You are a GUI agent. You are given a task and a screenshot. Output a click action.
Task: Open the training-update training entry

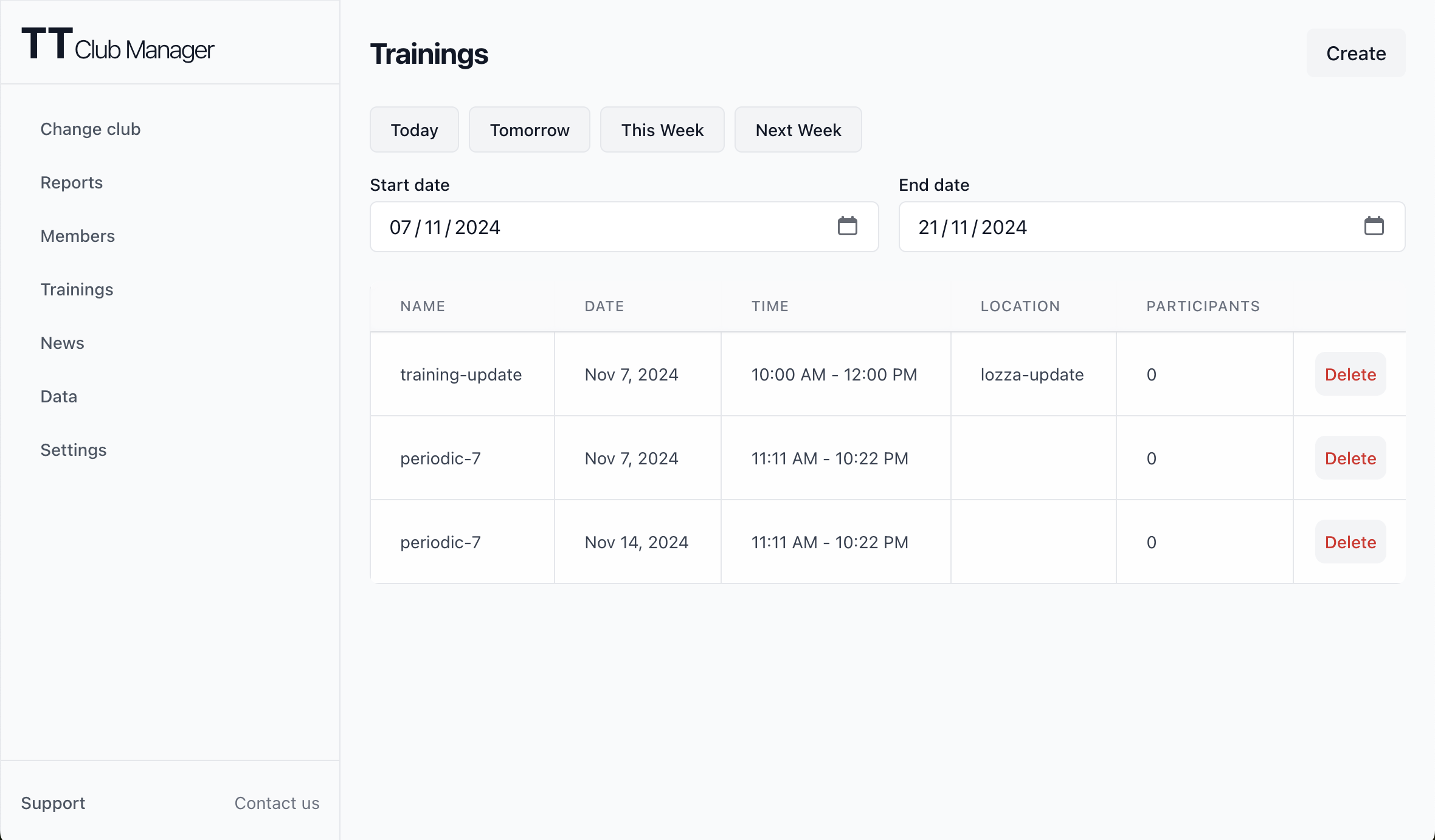(461, 374)
